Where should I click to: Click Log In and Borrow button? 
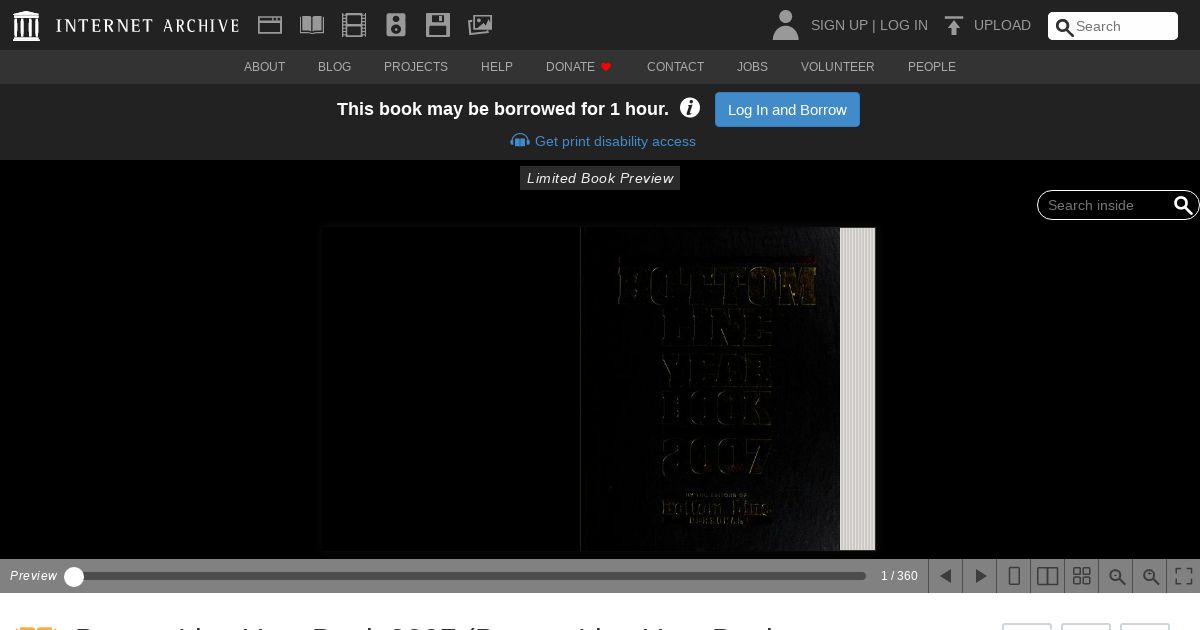(x=787, y=110)
